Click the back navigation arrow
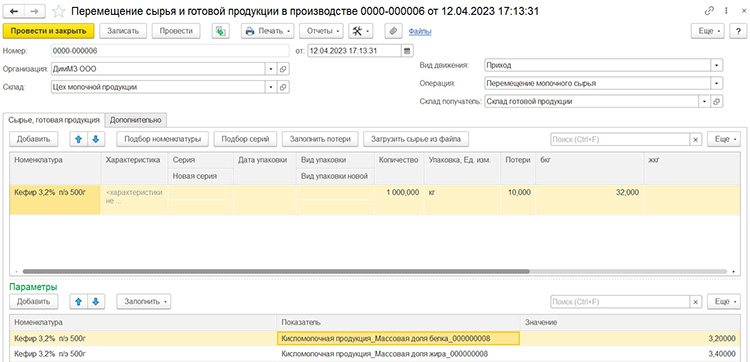The image size is (750, 362). 14,11
